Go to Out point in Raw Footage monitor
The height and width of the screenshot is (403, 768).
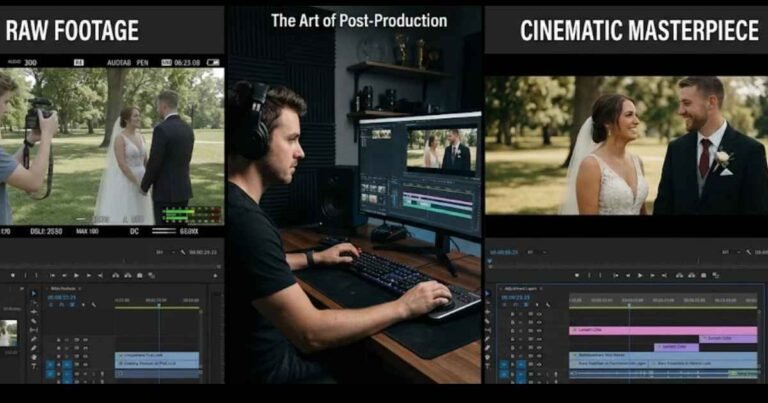point(100,276)
